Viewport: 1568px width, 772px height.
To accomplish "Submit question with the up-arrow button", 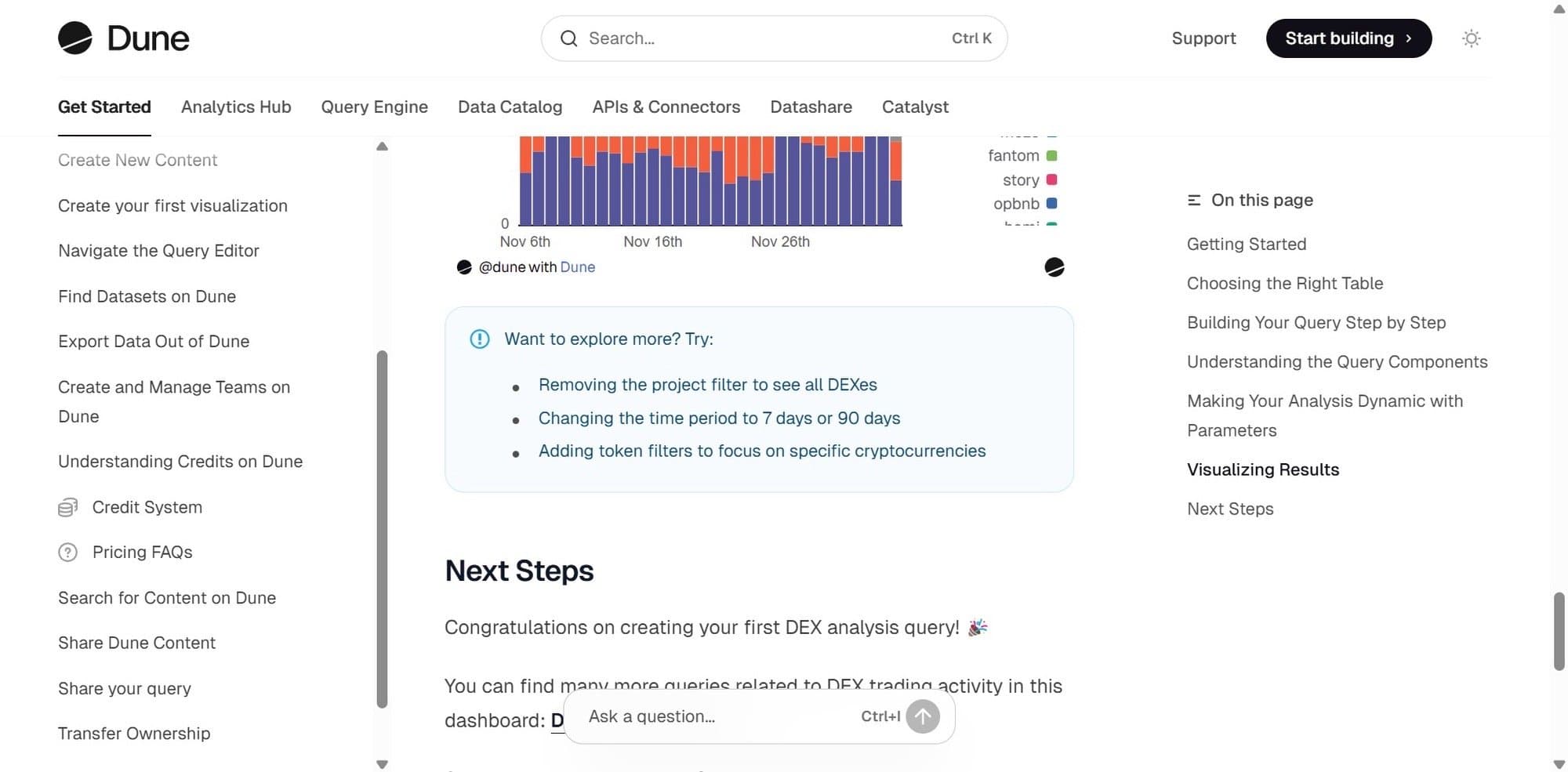I will (x=923, y=716).
